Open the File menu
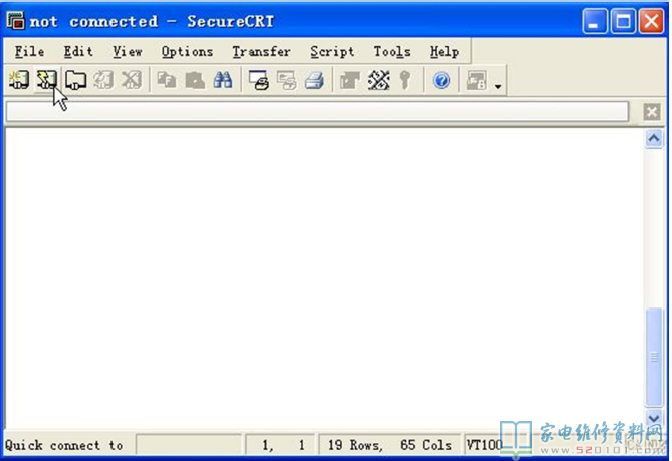 [x=29, y=51]
